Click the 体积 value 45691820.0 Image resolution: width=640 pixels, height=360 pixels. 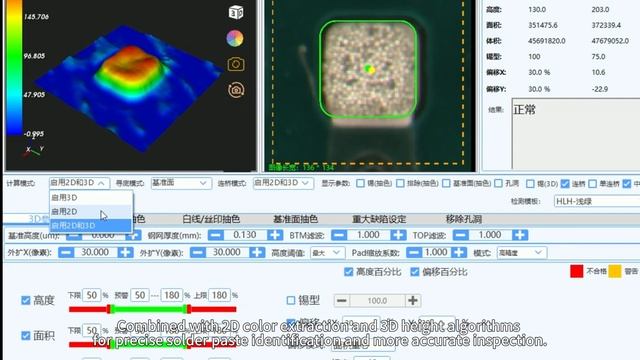pos(547,41)
